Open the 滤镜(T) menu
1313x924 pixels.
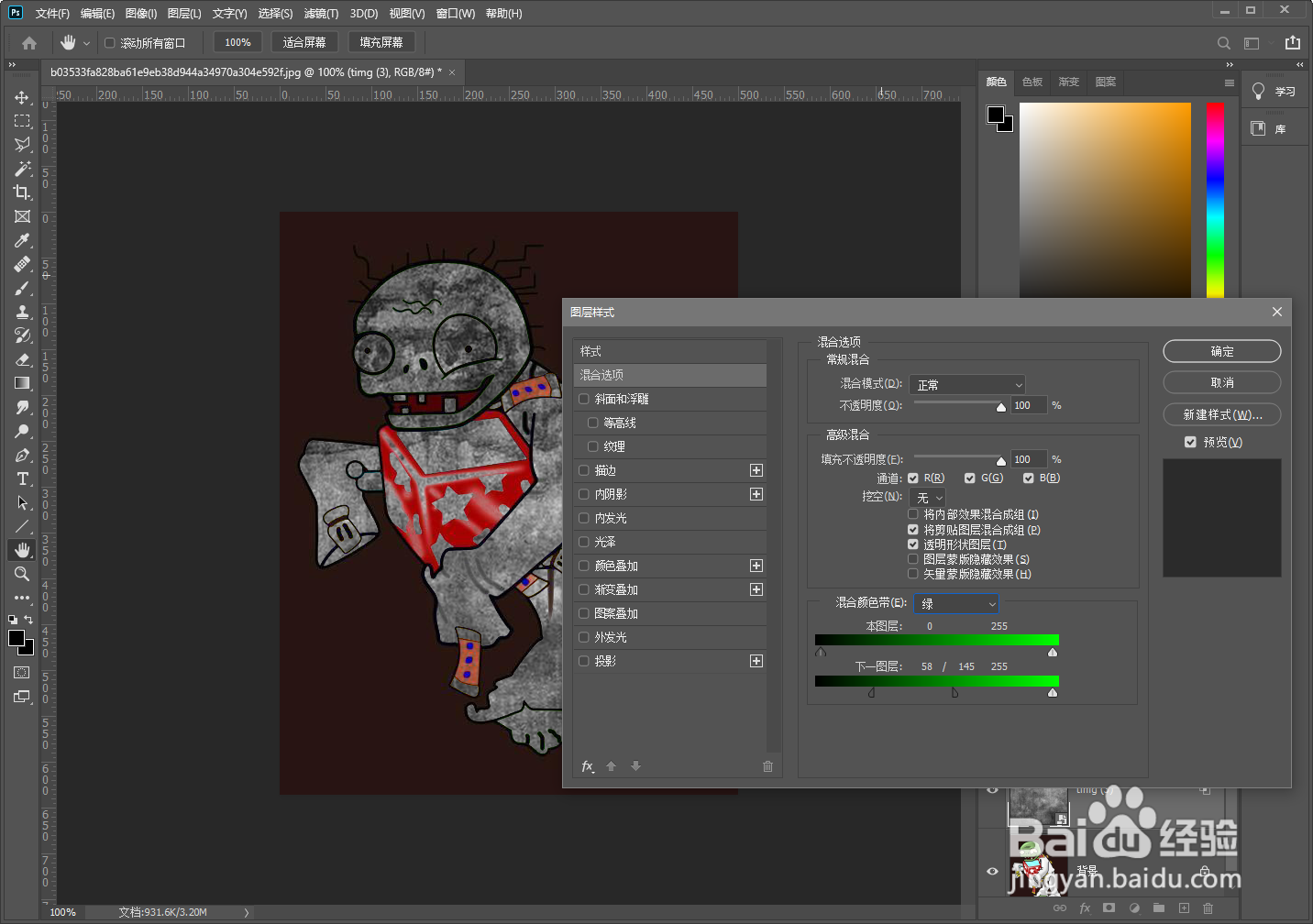[x=321, y=14]
